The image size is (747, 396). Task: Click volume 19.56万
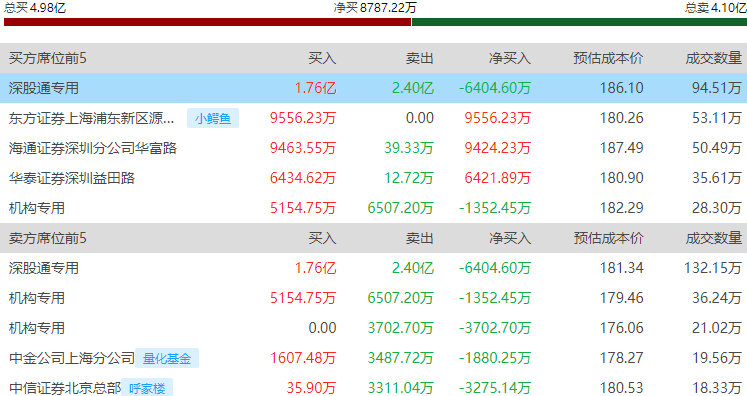[x=717, y=358]
